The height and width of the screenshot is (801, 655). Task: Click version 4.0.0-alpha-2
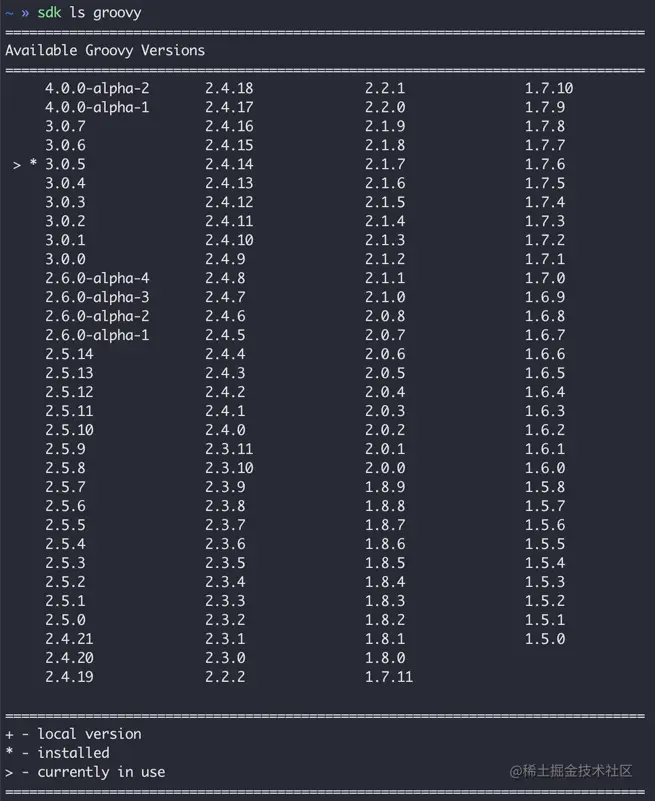[x=97, y=88]
